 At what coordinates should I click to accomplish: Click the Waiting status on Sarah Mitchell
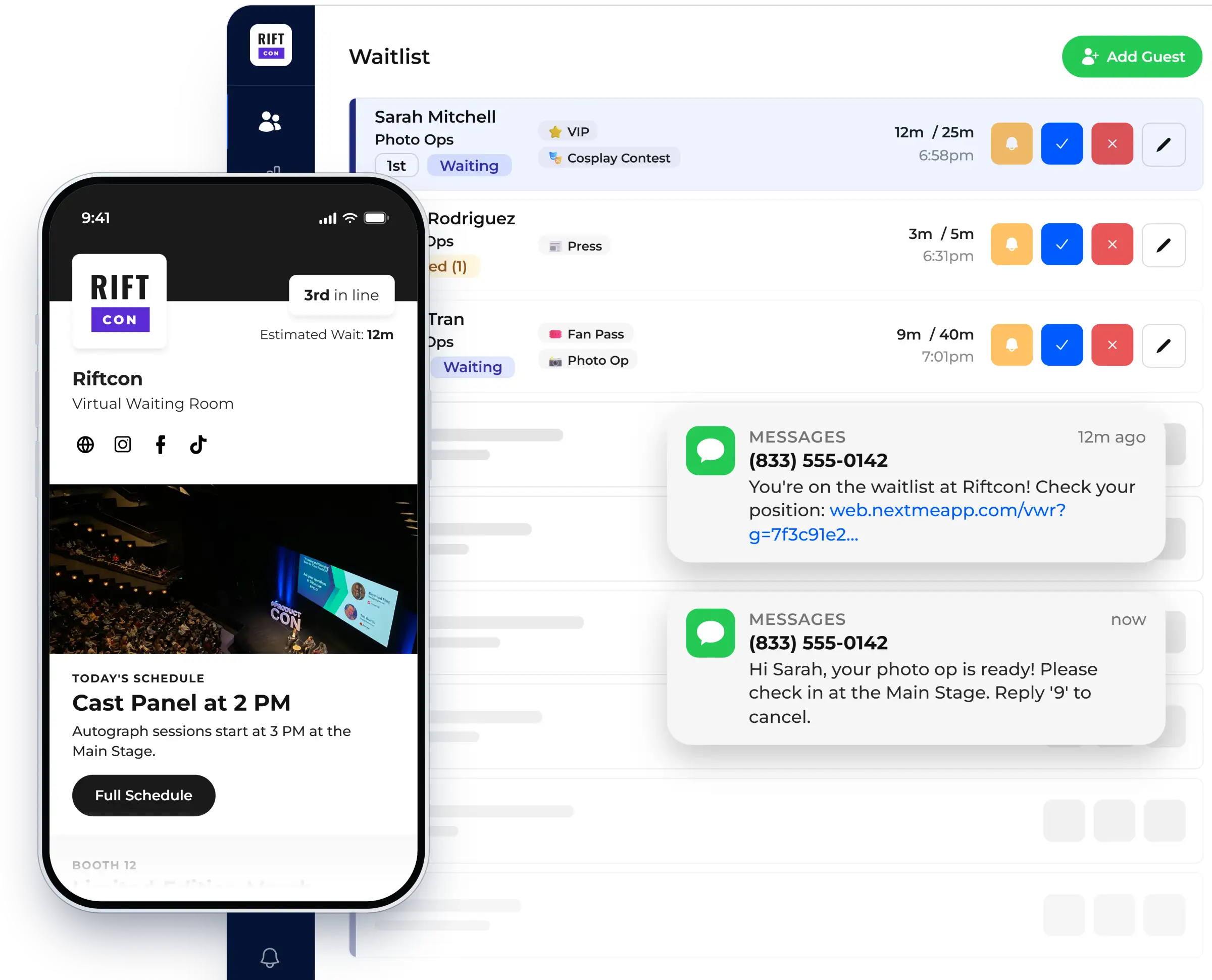coord(470,165)
